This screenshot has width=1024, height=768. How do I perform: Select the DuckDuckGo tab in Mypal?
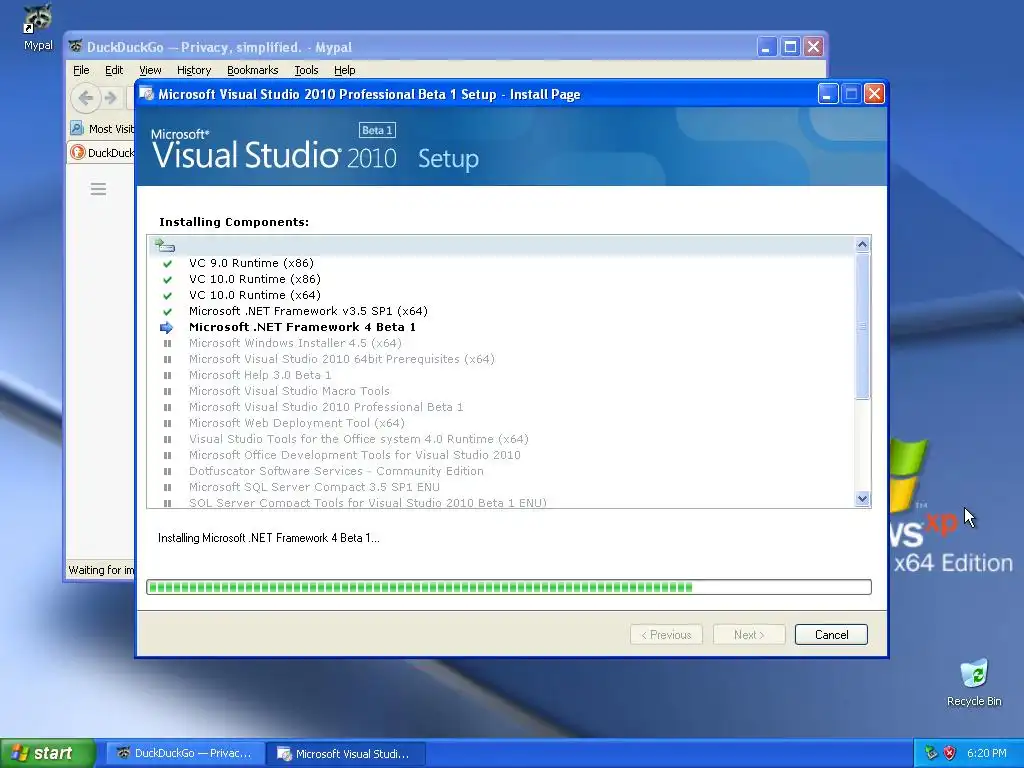[102, 152]
